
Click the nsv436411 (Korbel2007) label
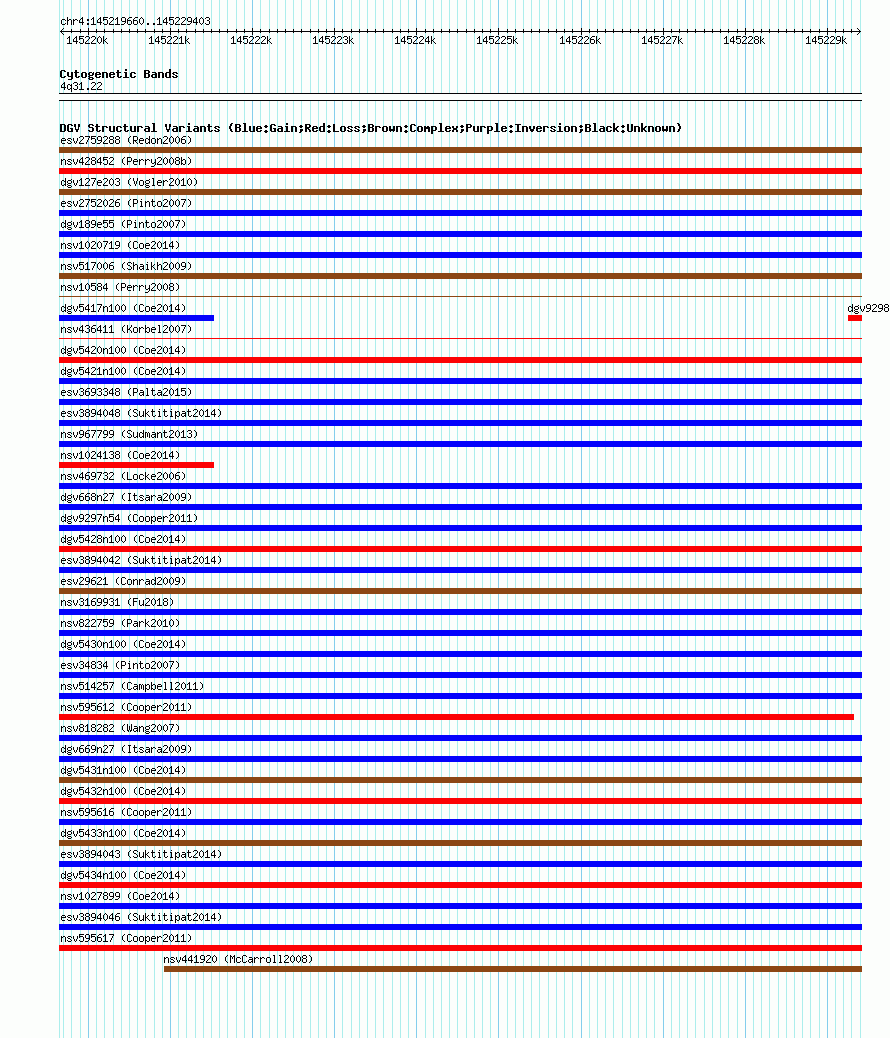(126, 330)
